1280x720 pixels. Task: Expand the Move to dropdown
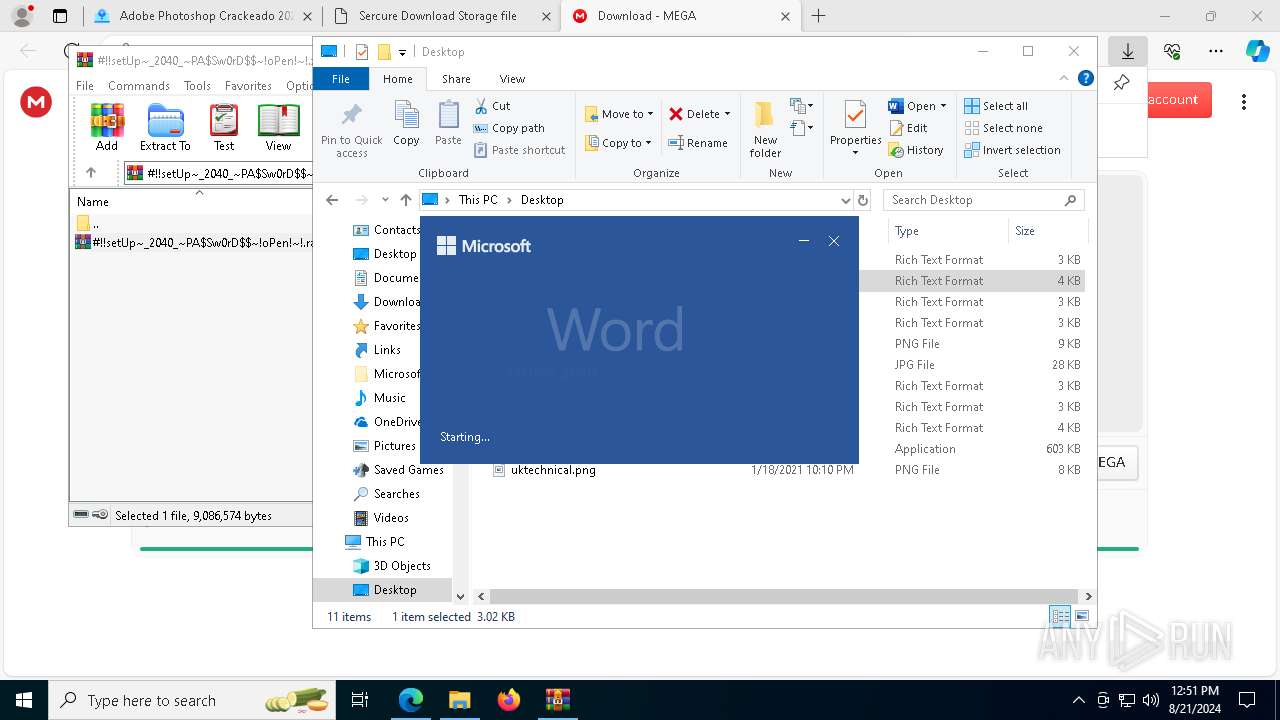(650, 114)
